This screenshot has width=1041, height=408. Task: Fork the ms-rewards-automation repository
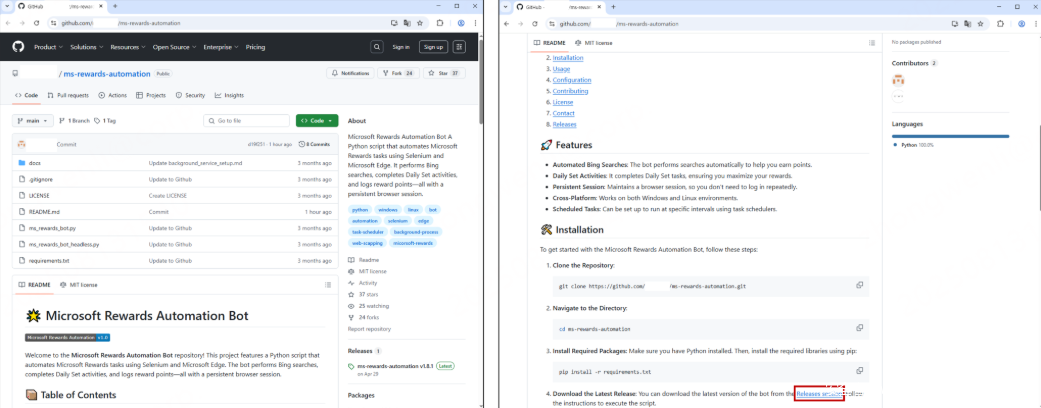[402, 73]
